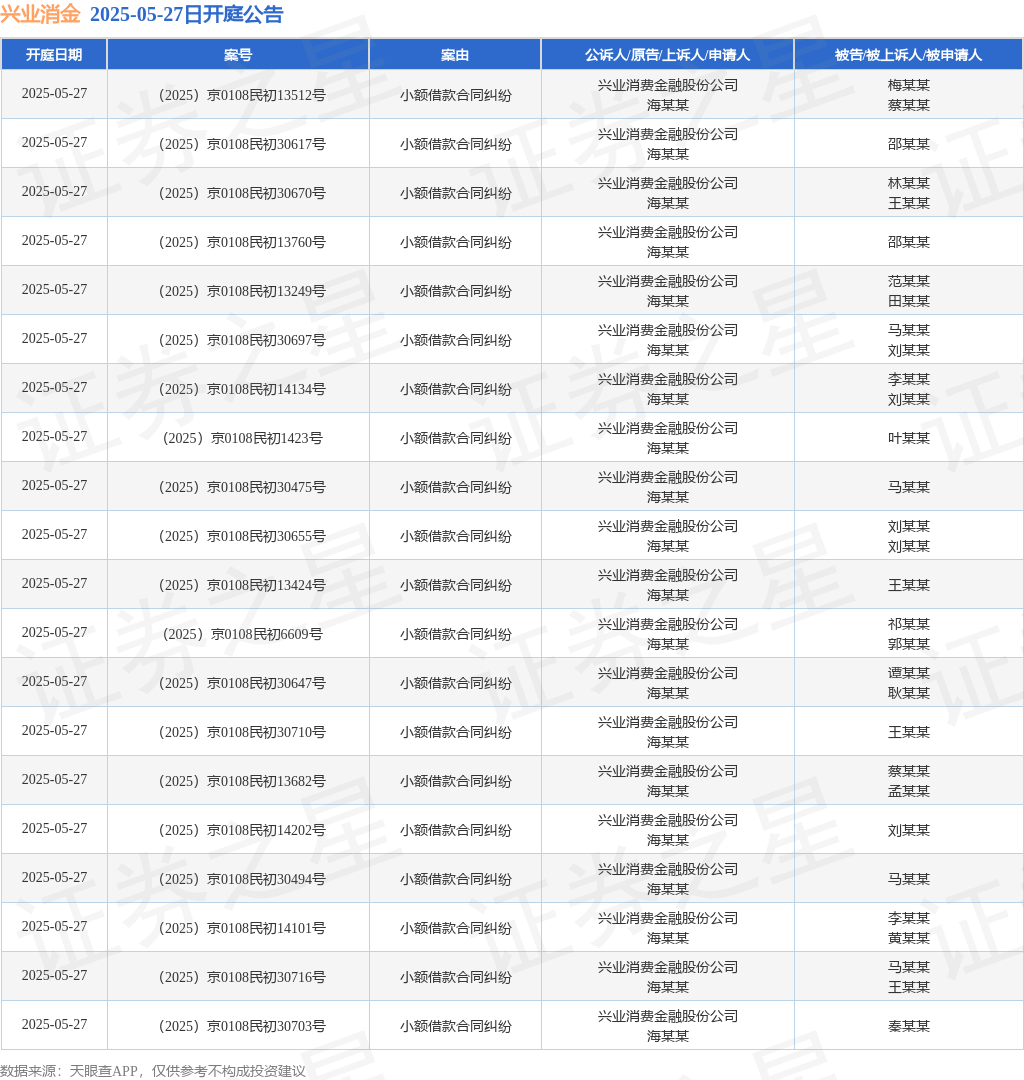Click the date in the 13512号 row
The width and height of the screenshot is (1024, 1080).
point(54,93)
